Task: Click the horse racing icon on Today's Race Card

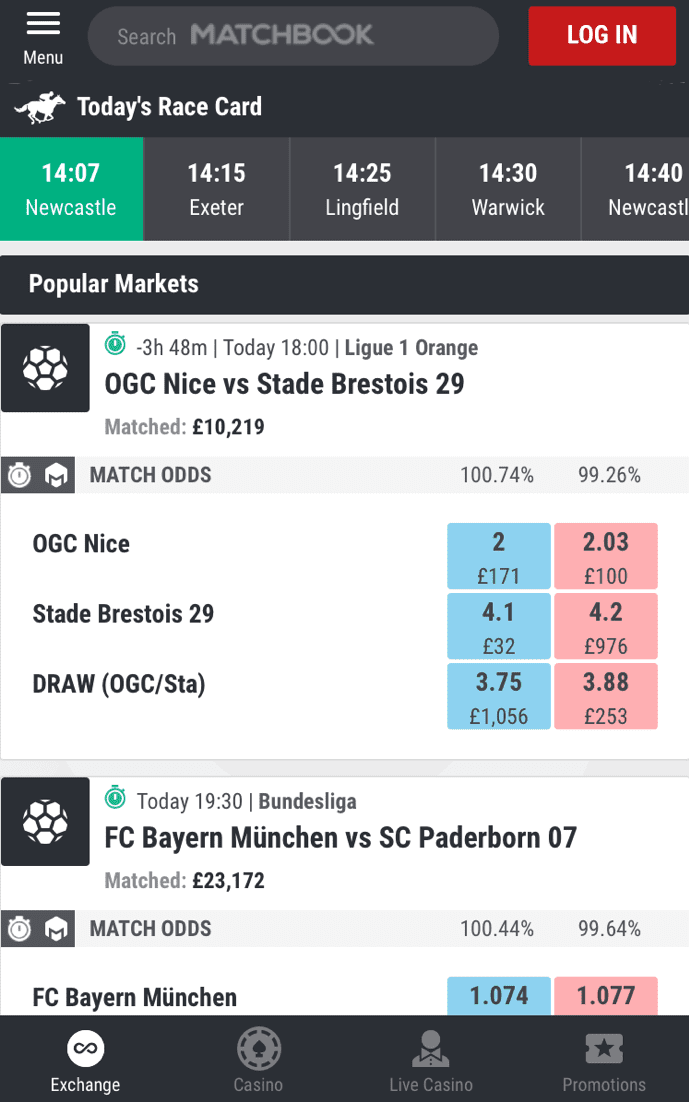Action: 38,105
